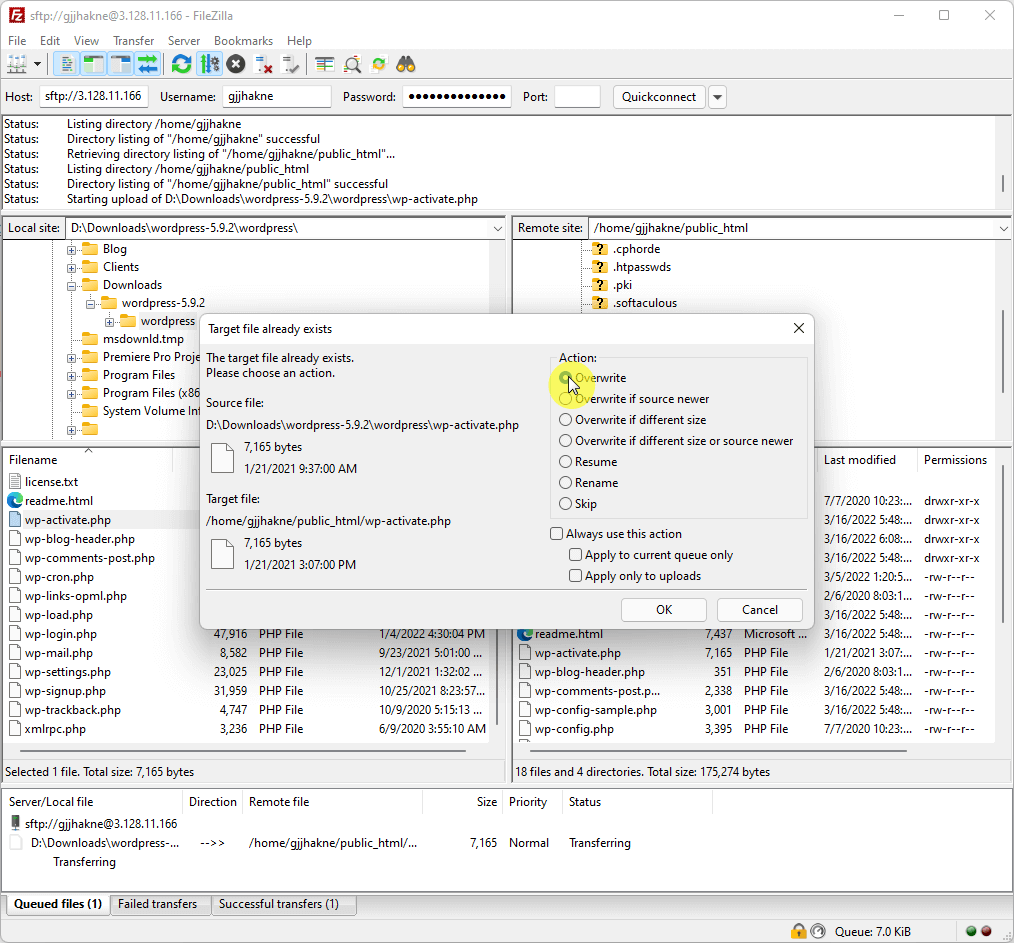Switch to the Failed transfers tab

click(x=157, y=904)
